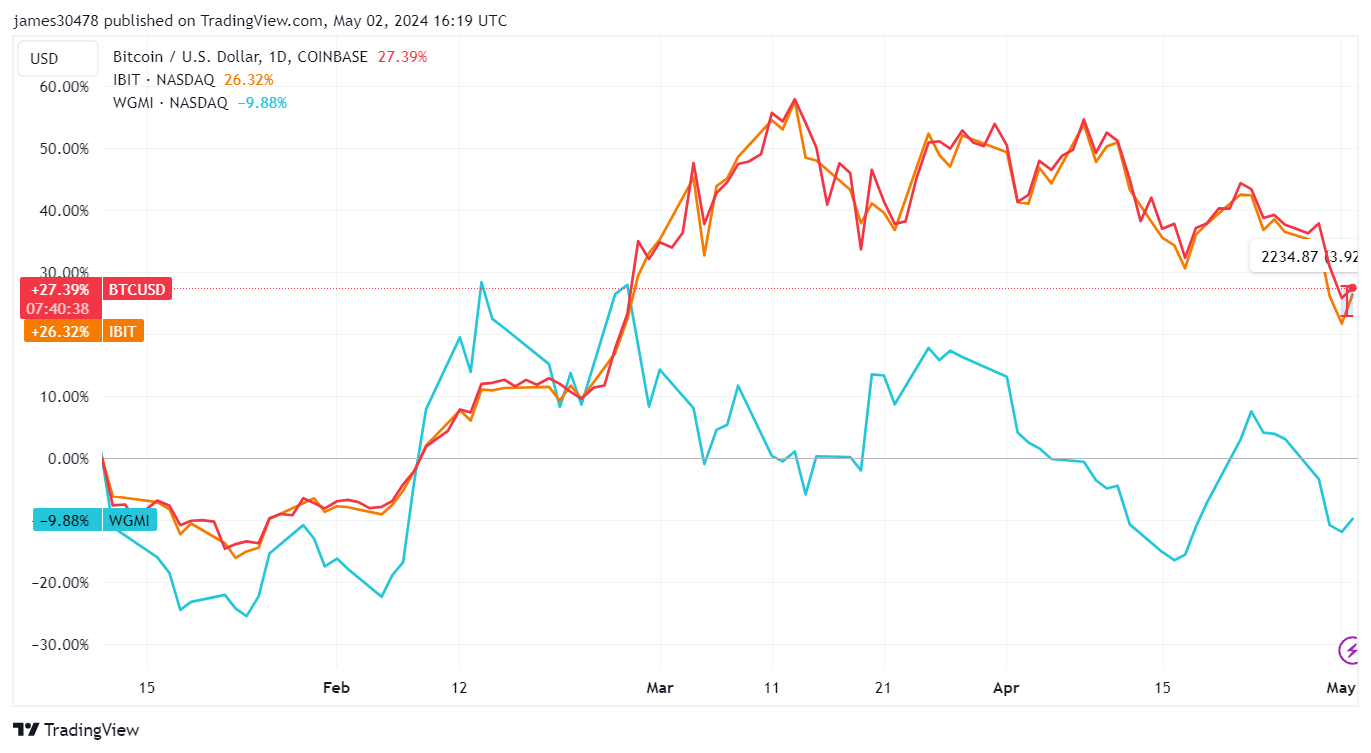
Task: Click the Mar label on time axis
Action: [660, 688]
